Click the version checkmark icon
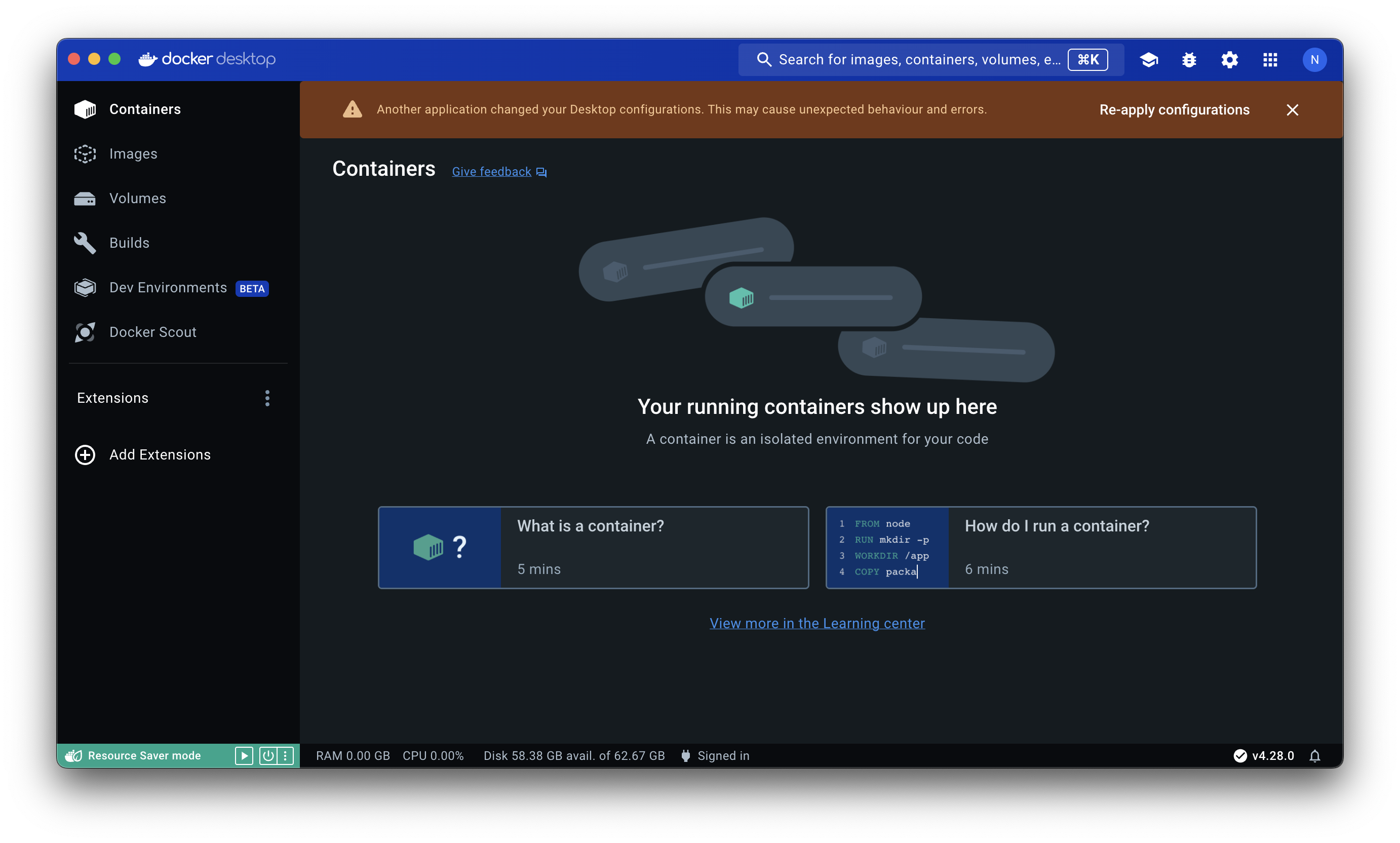This screenshot has width=1400, height=843. [x=1240, y=755]
